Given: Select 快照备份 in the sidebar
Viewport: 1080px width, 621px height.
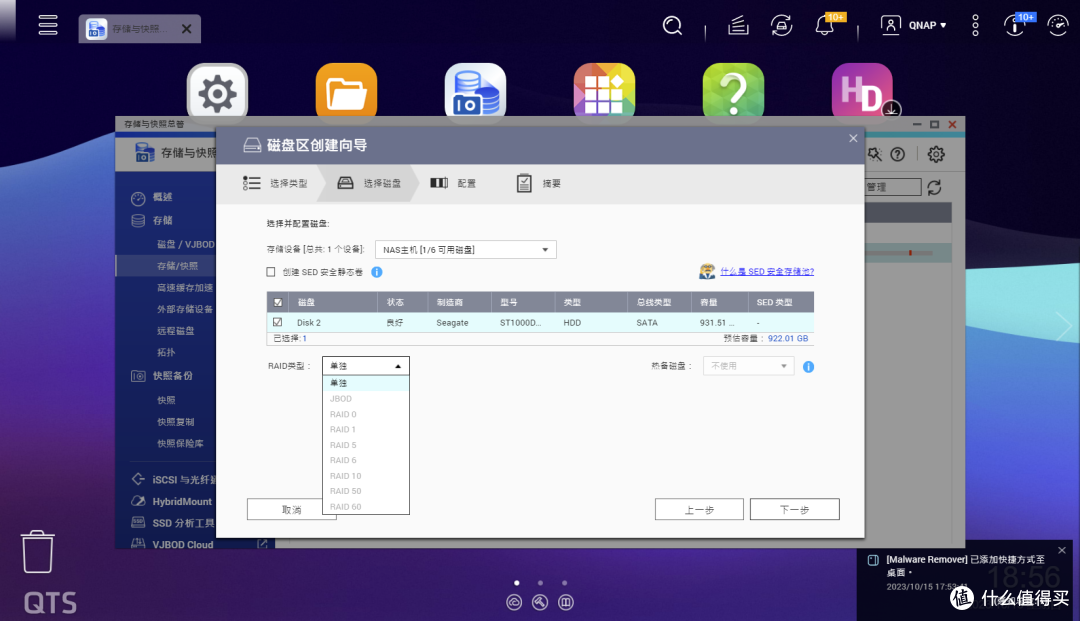Looking at the screenshot, I should click(172, 376).
